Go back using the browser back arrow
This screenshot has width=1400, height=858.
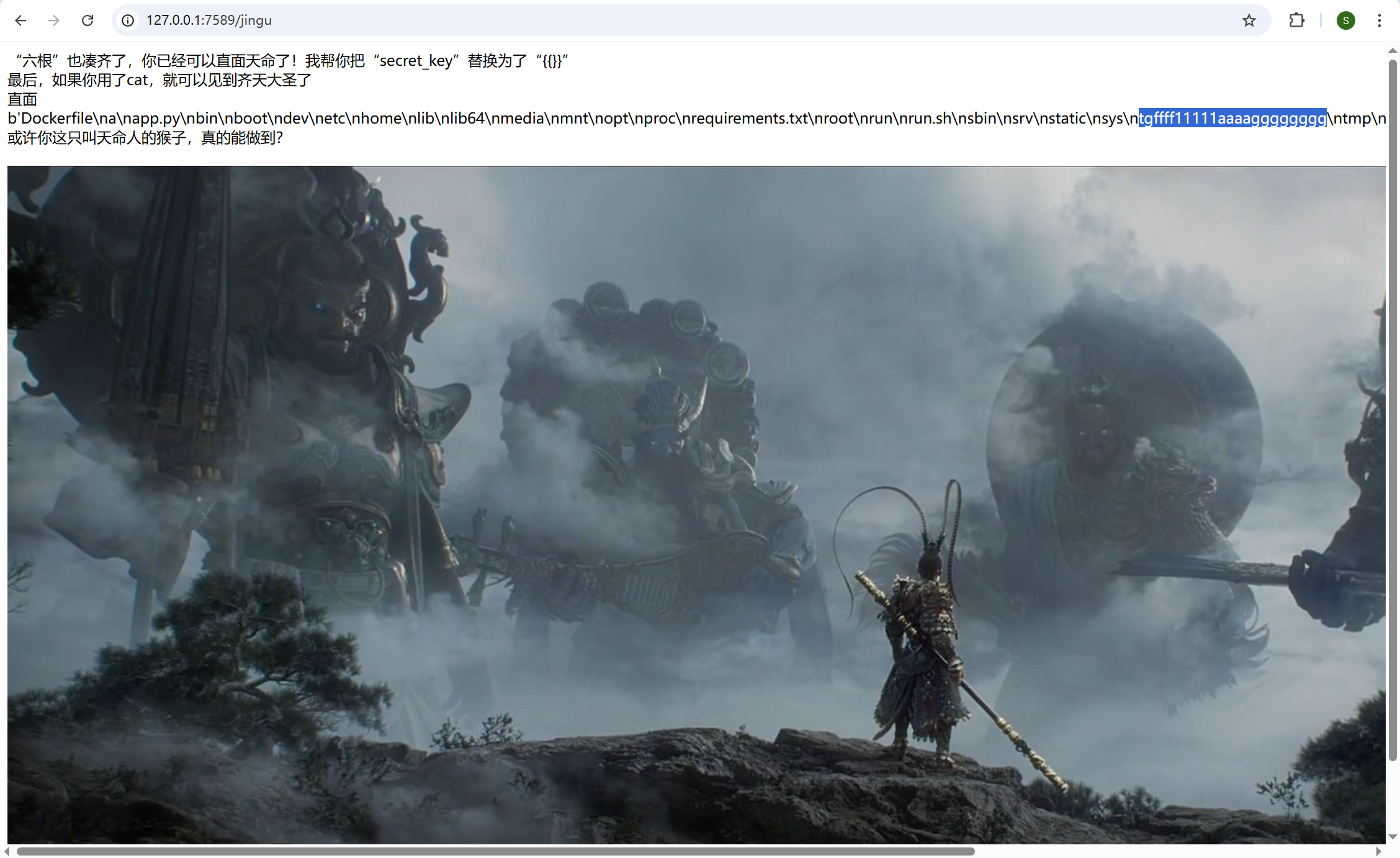20,20
